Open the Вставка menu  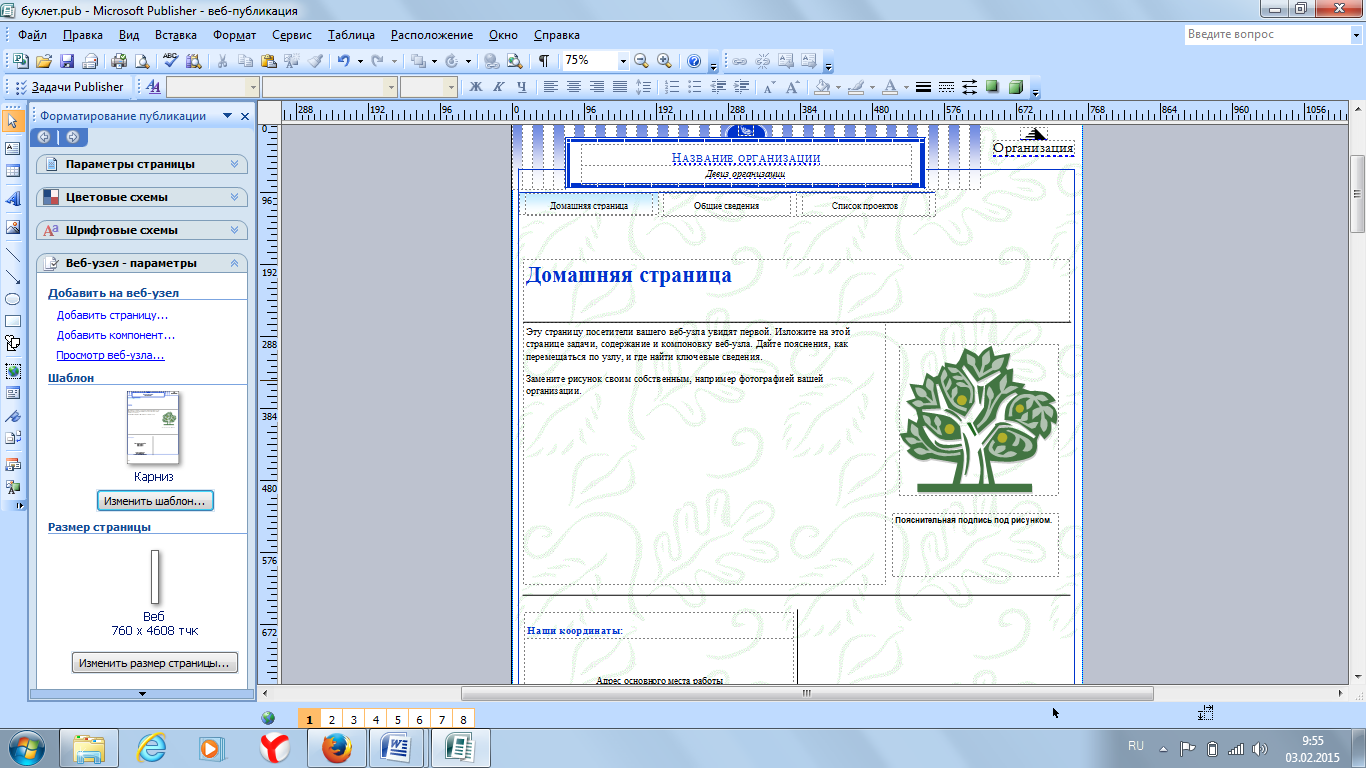click(x=176, y=35)
